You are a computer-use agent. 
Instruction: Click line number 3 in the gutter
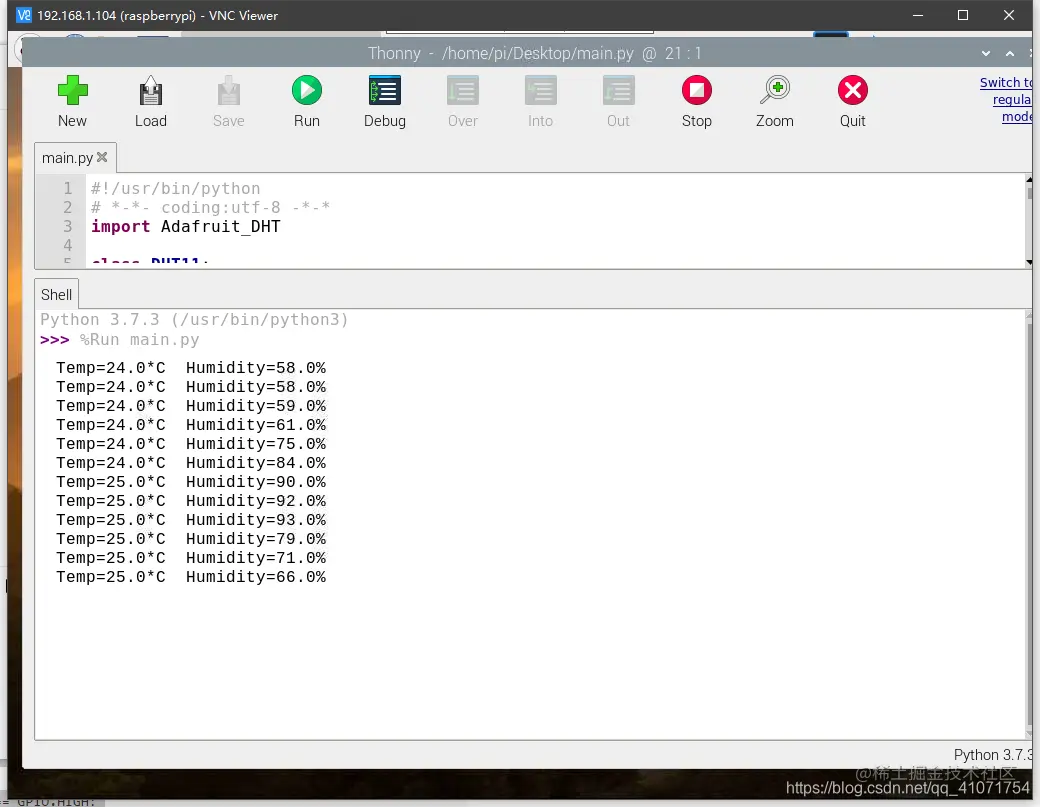(68, 227)
